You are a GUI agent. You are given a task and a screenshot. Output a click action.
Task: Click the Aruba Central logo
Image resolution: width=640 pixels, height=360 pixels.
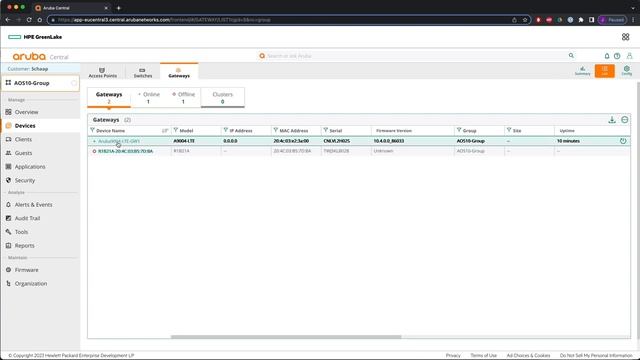40,56
